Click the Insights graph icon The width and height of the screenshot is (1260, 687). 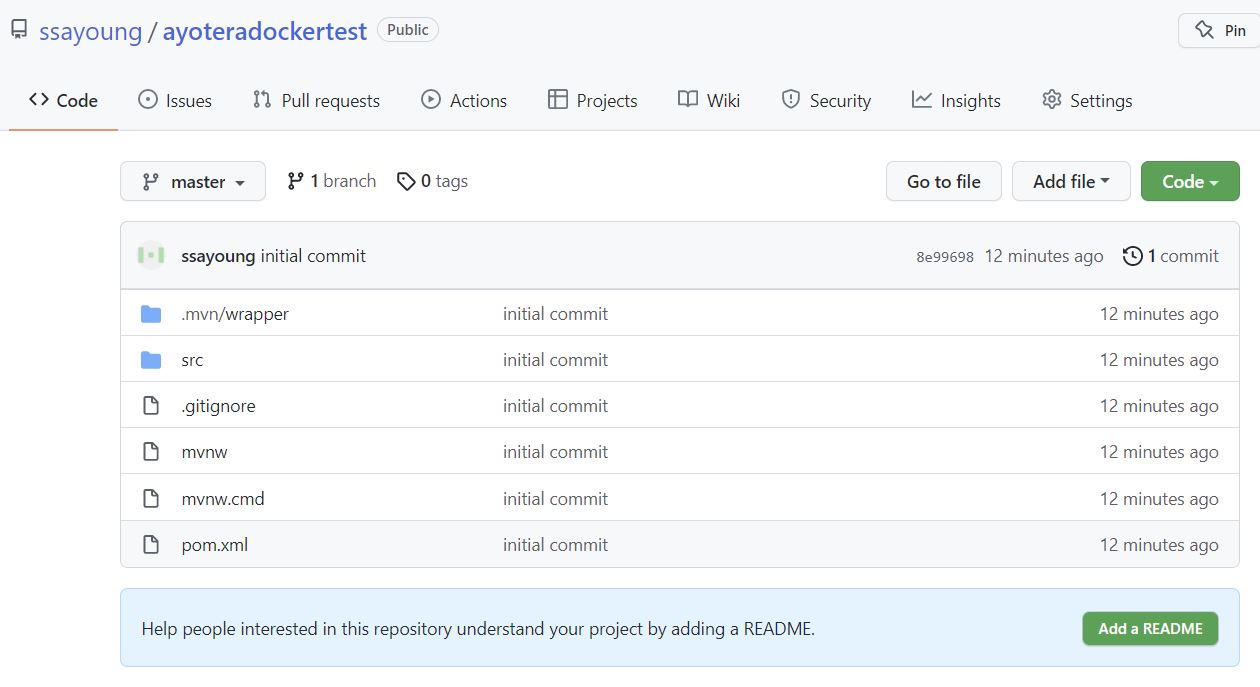(x=922, y=99)
